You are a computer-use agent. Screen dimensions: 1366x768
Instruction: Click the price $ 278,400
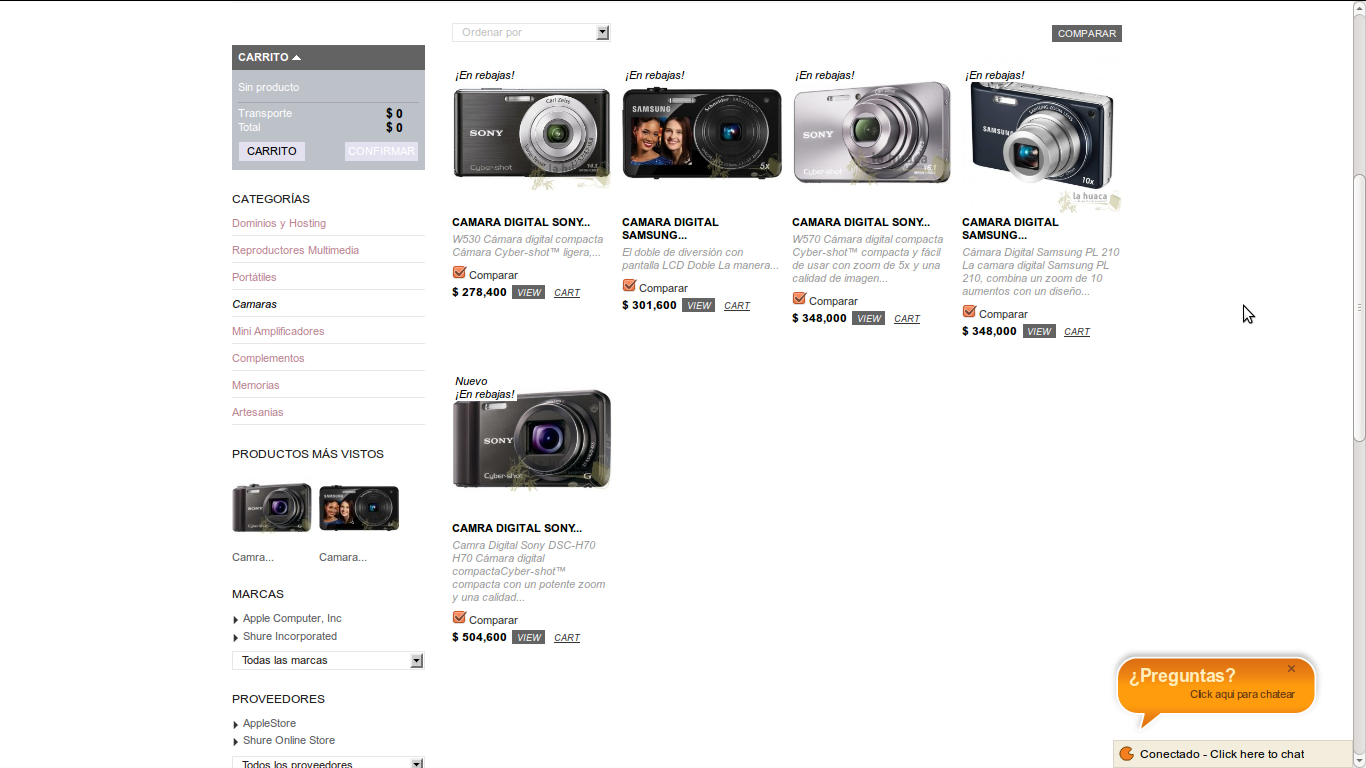[x=479, y=293]
